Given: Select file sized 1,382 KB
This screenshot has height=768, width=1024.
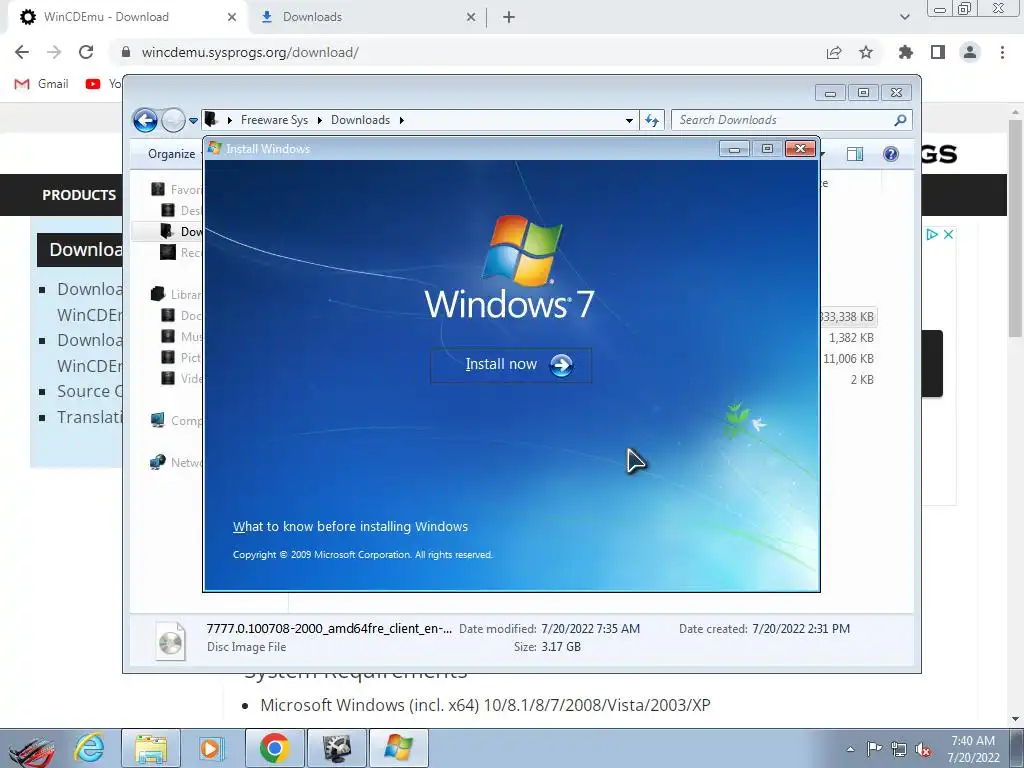Looking at the screenshot, I should [x=850, y=338].
